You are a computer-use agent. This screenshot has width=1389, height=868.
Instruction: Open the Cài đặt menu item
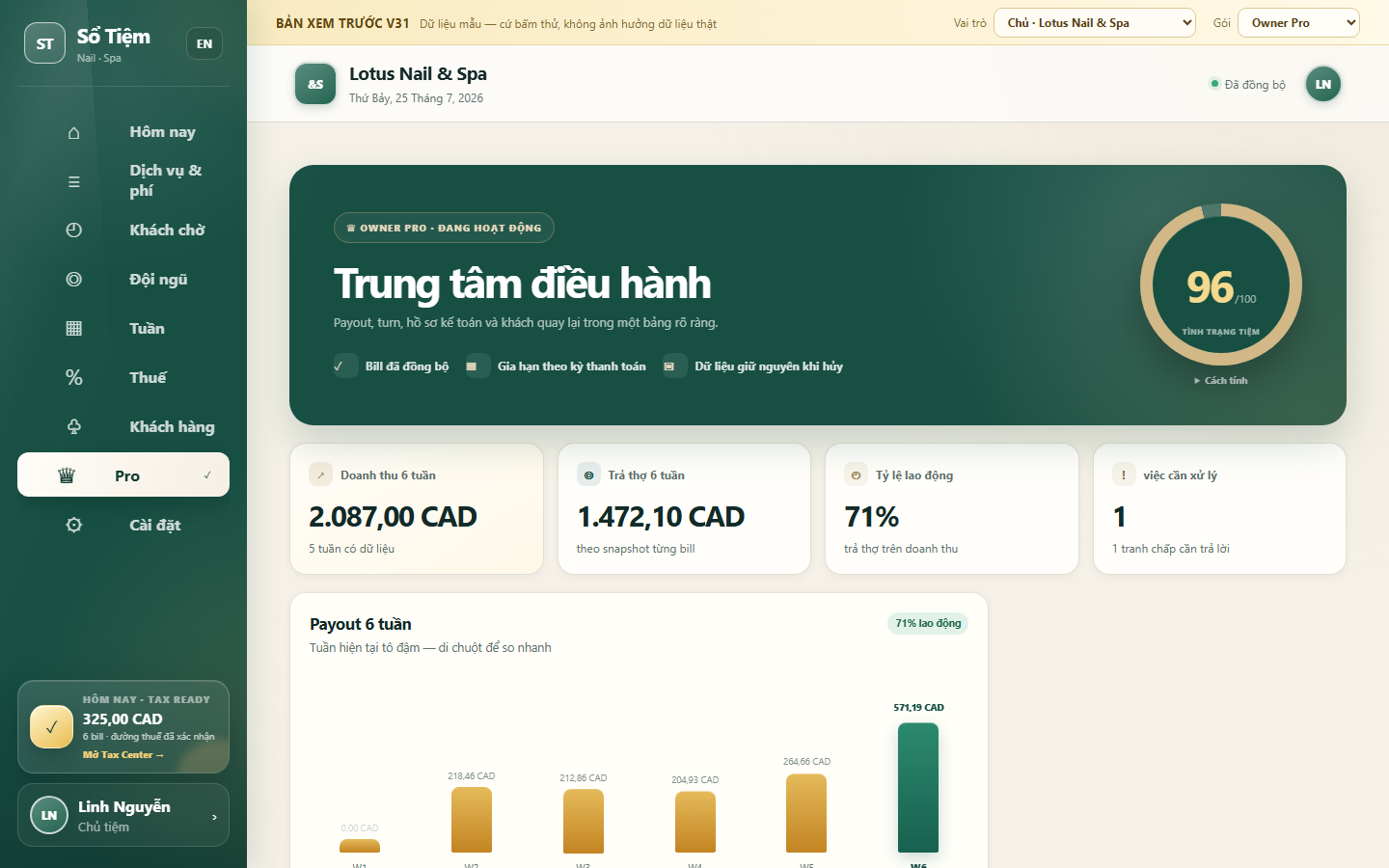(123, 526)
